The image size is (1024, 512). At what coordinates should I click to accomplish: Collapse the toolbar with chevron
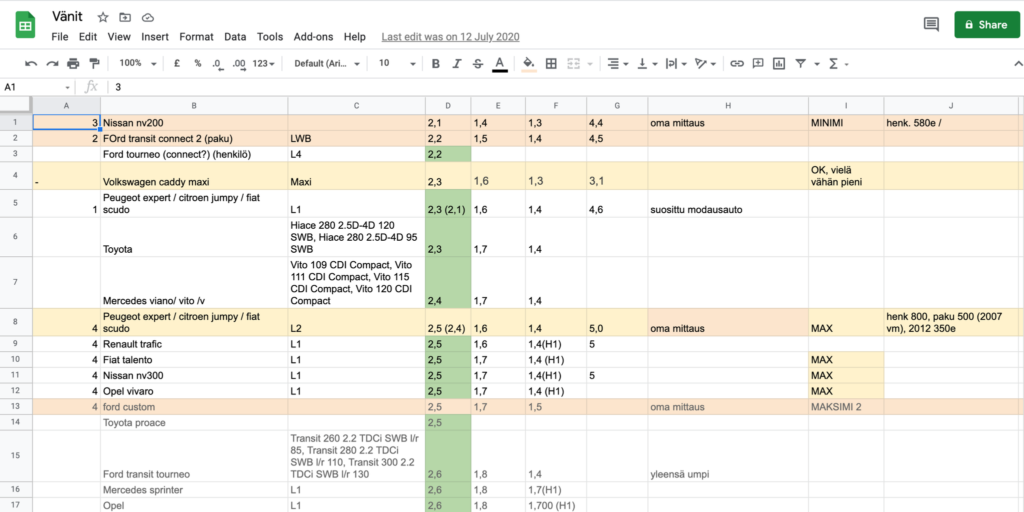click(1017, 63)
